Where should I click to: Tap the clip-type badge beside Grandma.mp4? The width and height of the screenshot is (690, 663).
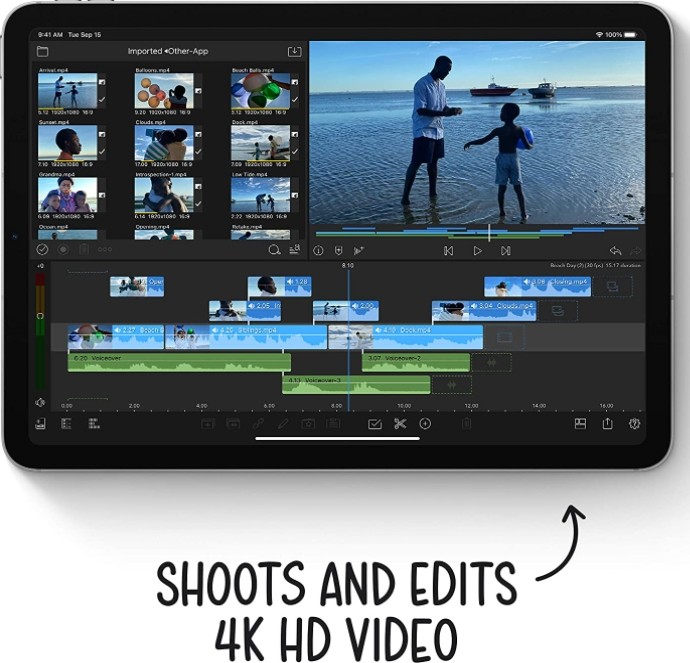coord(102,195)
